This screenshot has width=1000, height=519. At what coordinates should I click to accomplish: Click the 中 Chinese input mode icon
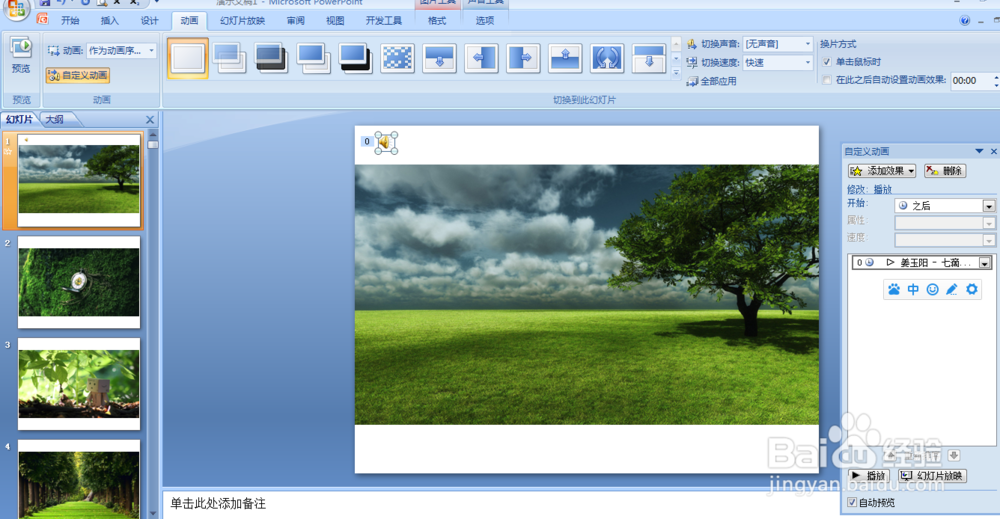pyautogui.click(x=913, y=289)
